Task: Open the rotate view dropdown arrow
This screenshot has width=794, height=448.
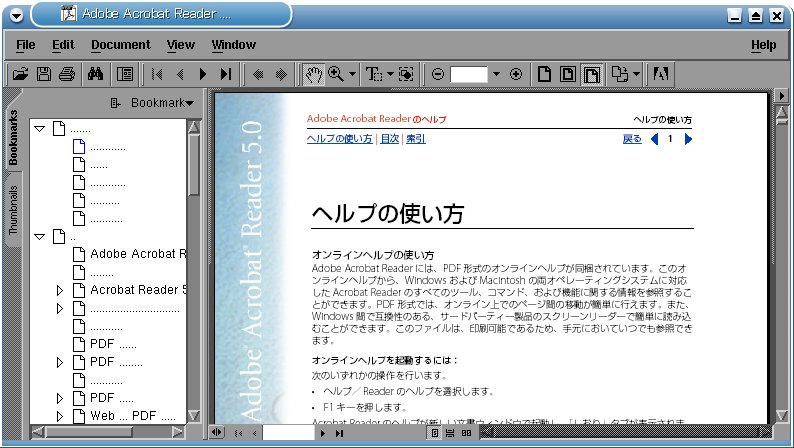Action: [x=637, y=74]
